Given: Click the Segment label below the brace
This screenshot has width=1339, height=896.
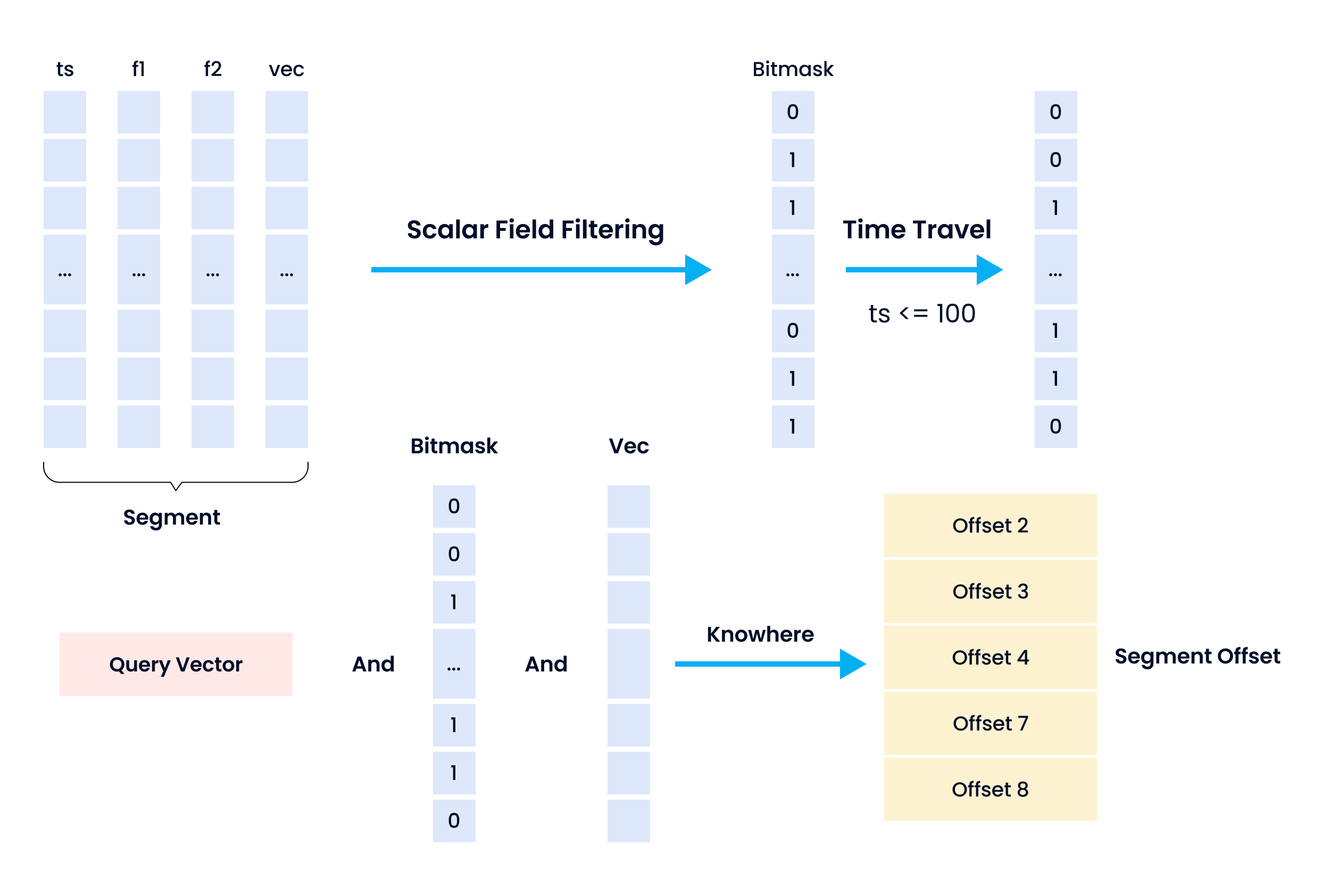Looking at the screenshot, I should tap(171, 517).
